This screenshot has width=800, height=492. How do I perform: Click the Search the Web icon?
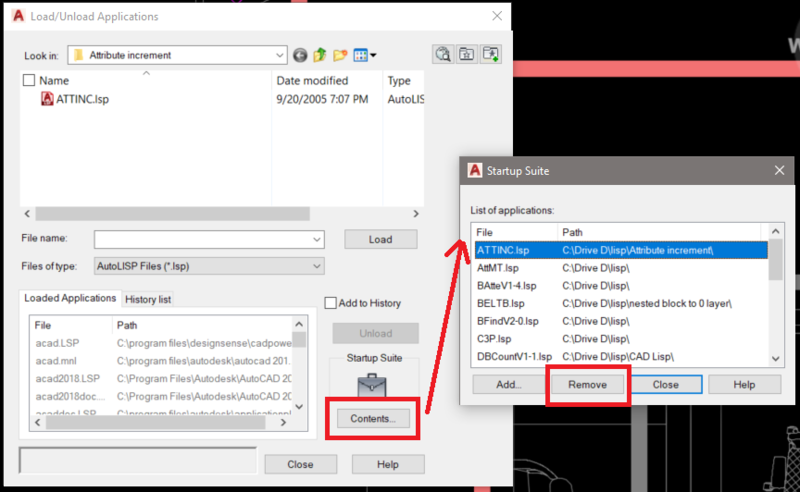click(x=443, y=54)
